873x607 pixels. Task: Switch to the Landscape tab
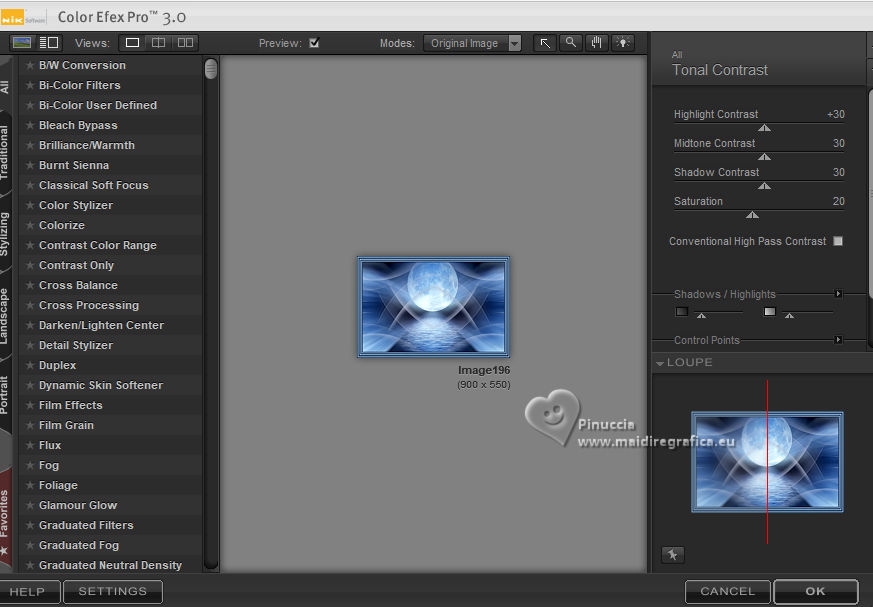pyautogui.click(x=4, y=316)
